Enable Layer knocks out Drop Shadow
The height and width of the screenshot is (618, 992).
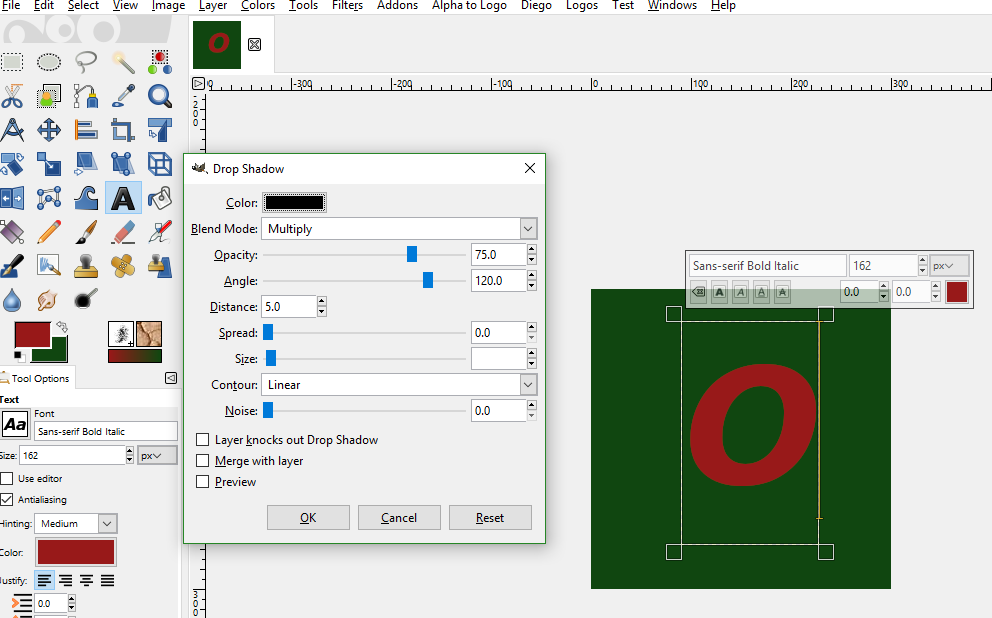203,440
